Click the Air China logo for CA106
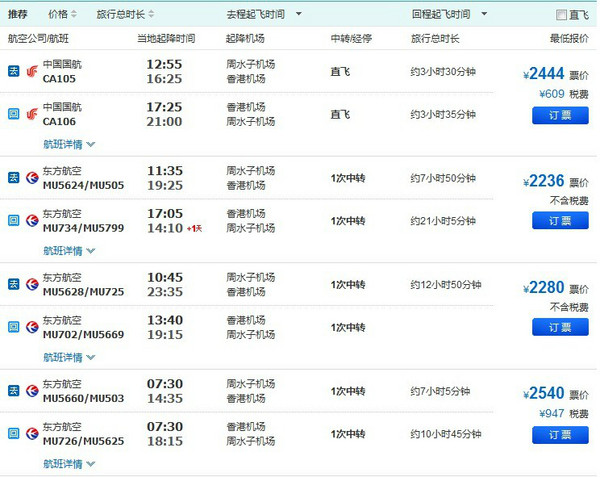This screenshot has width=600, height=477. (x=32, y=114)
